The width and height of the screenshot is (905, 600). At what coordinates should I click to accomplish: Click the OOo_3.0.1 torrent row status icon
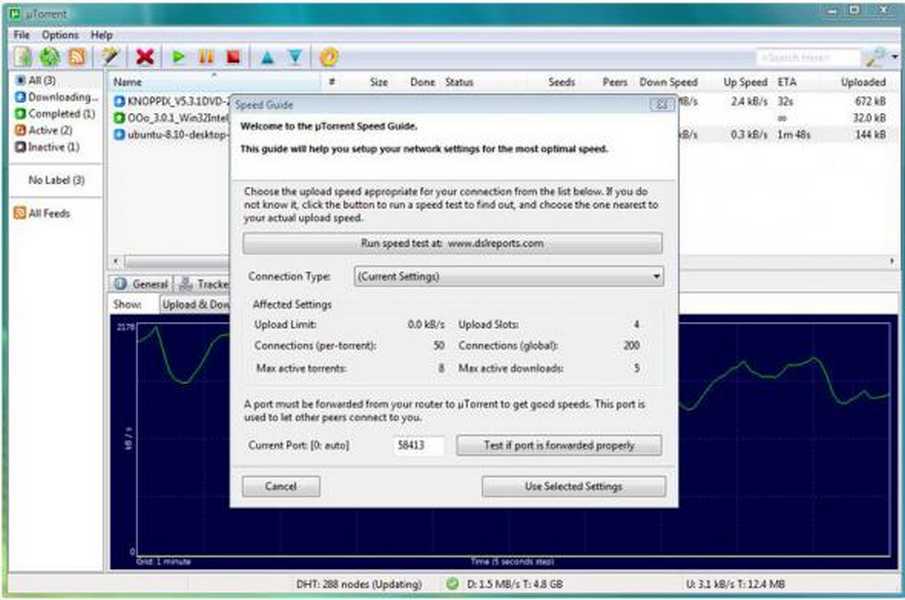[x=119, y=118]
